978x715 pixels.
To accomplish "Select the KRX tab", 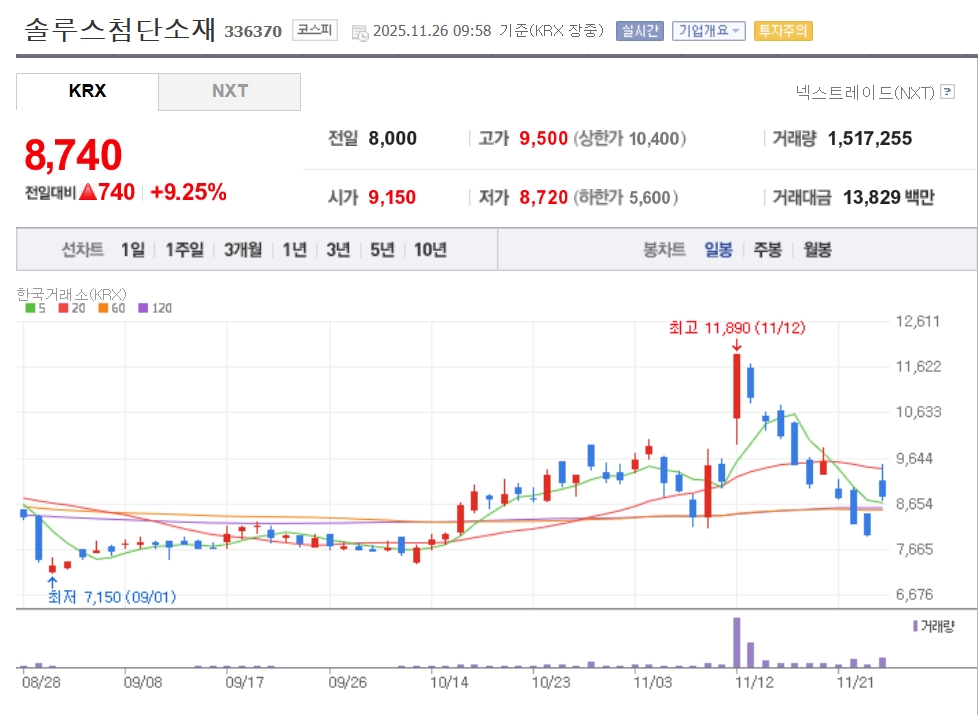I will point(87,91).
